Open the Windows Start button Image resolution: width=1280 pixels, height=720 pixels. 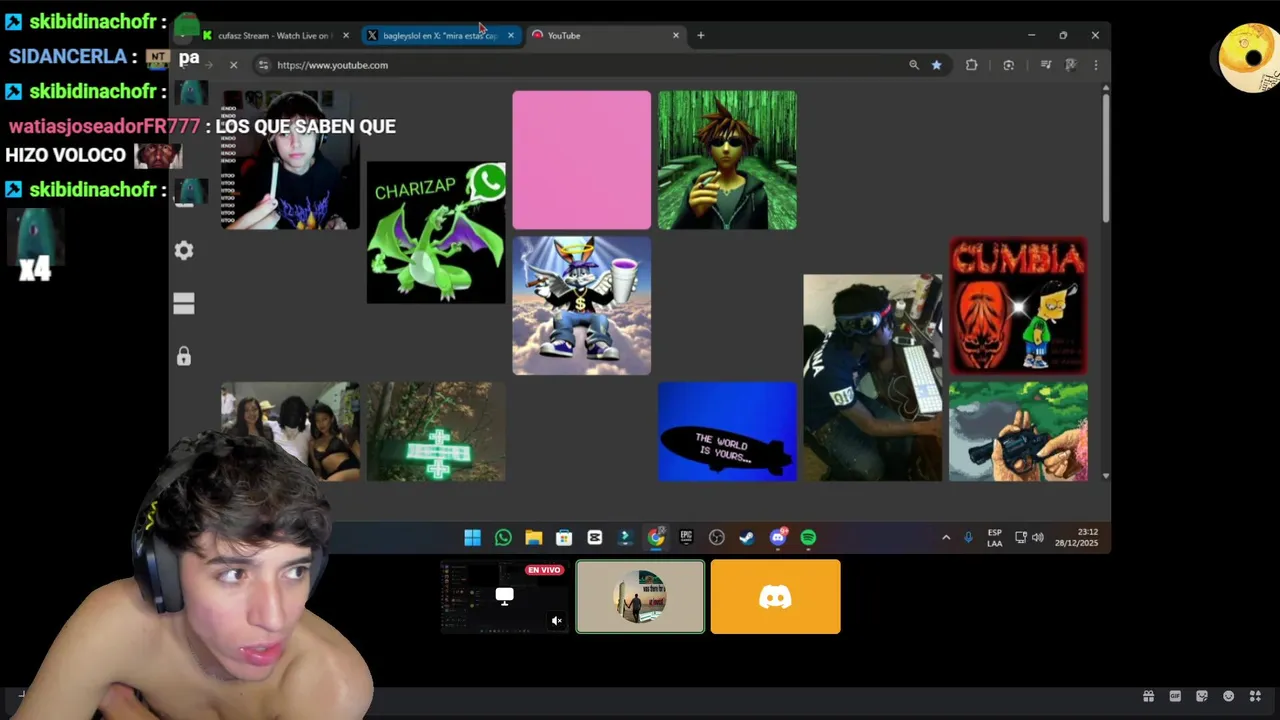pyautogui.click(x=473, y=538)
